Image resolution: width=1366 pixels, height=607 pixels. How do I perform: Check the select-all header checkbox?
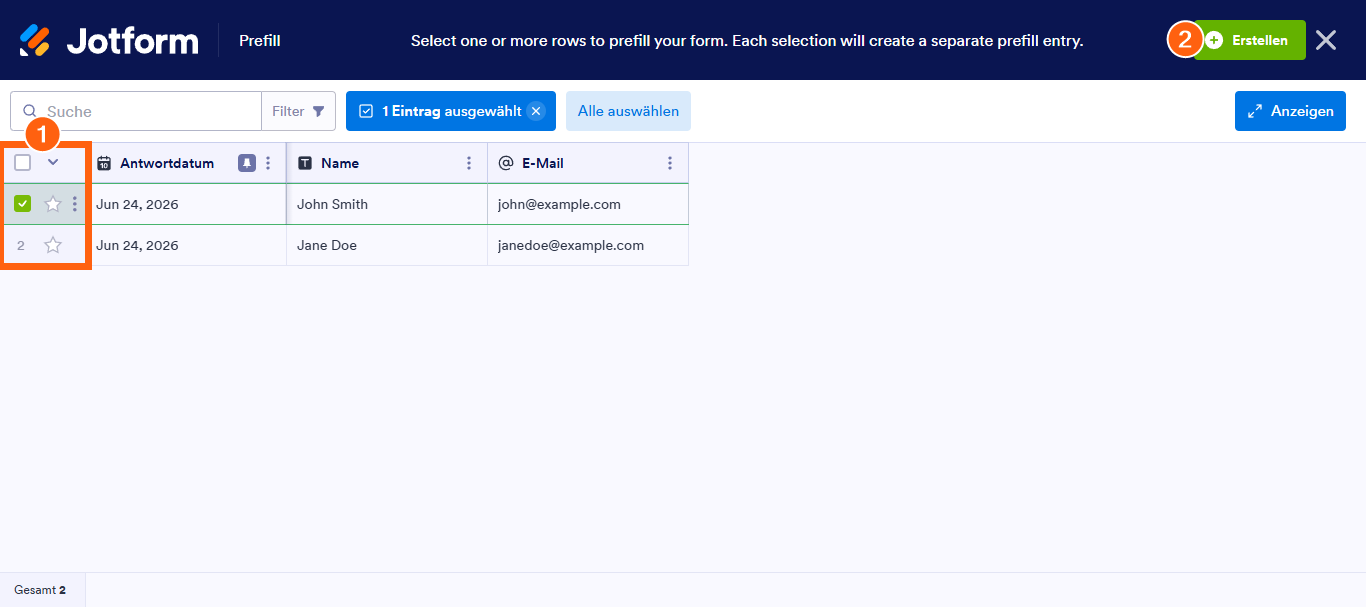23,163
